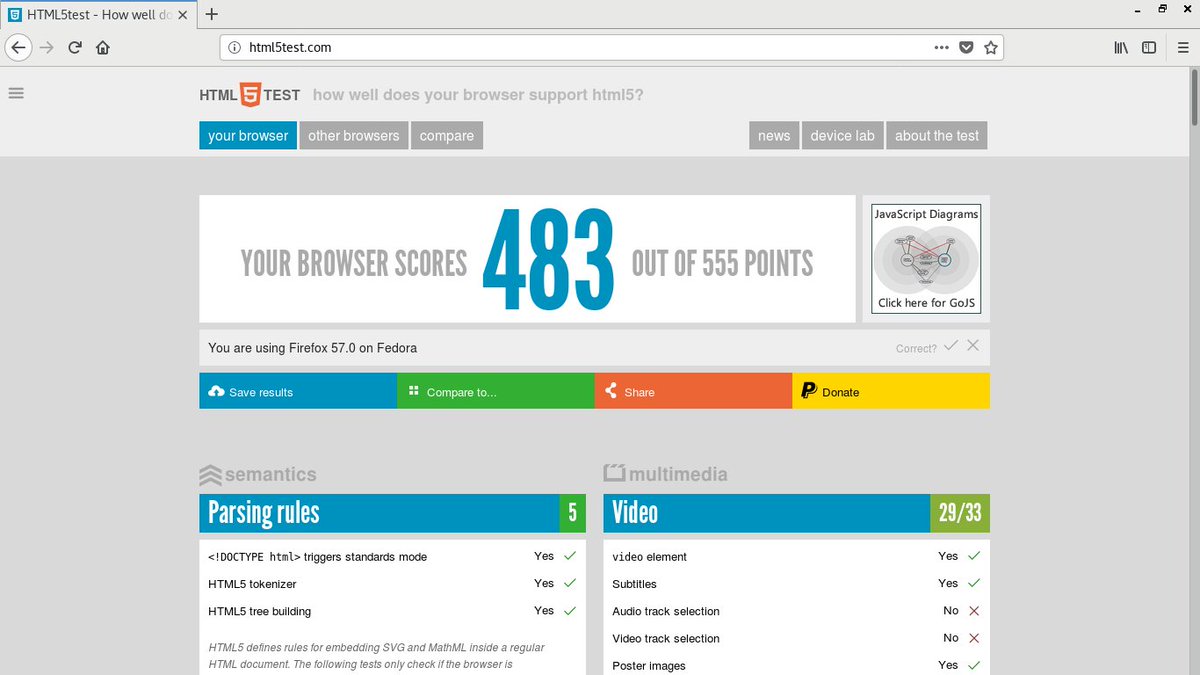Image resolution: width=1200 pixels, height=675 pixels.
Task: Open the 'news' tab
Action: [x=774, y=136]
